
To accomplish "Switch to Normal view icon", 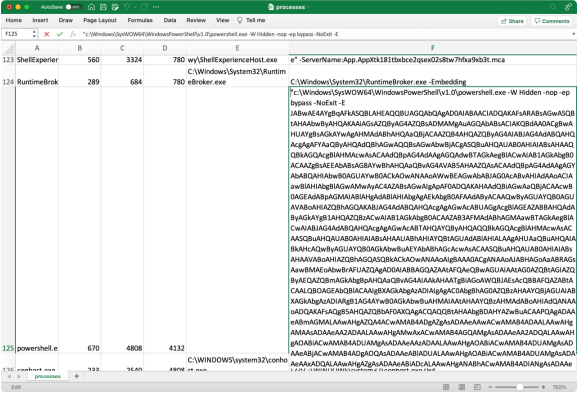I will 446,387.
